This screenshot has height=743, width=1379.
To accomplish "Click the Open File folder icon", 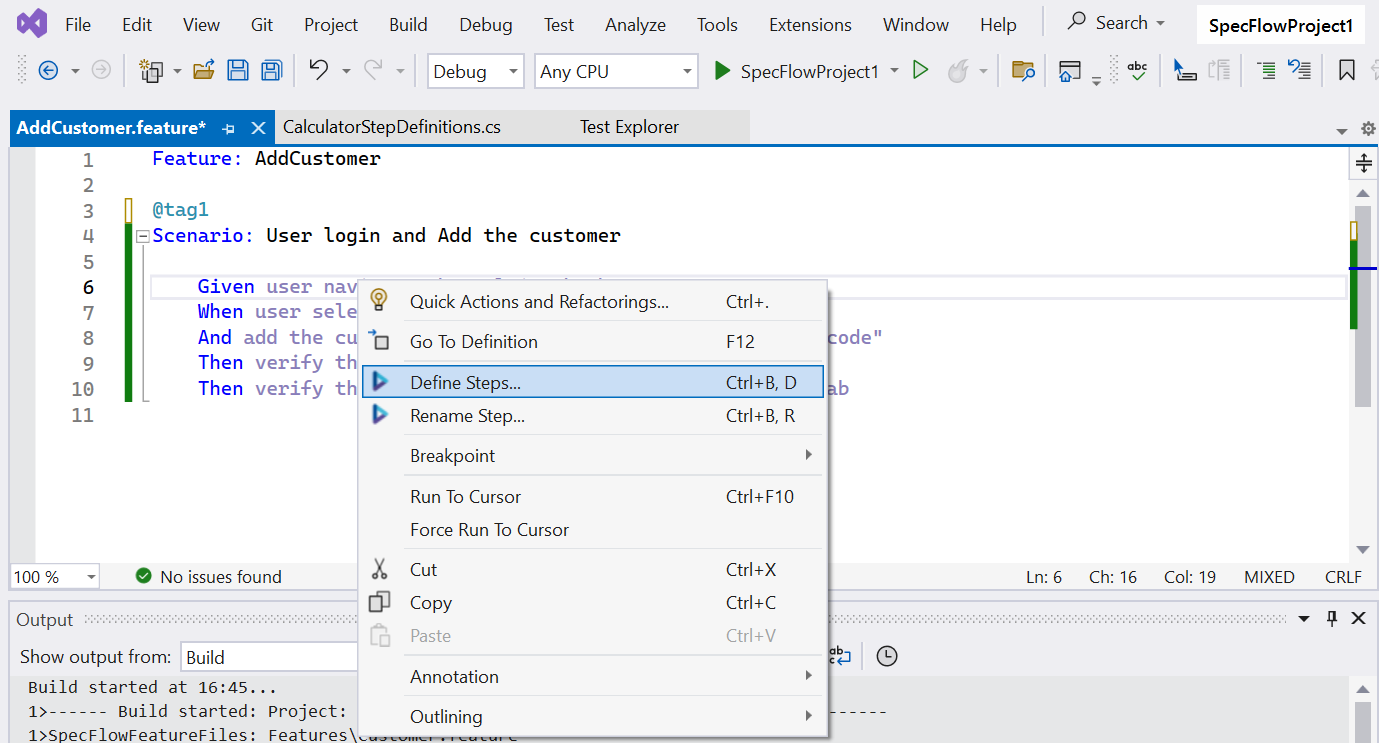I will pos(204,71).
